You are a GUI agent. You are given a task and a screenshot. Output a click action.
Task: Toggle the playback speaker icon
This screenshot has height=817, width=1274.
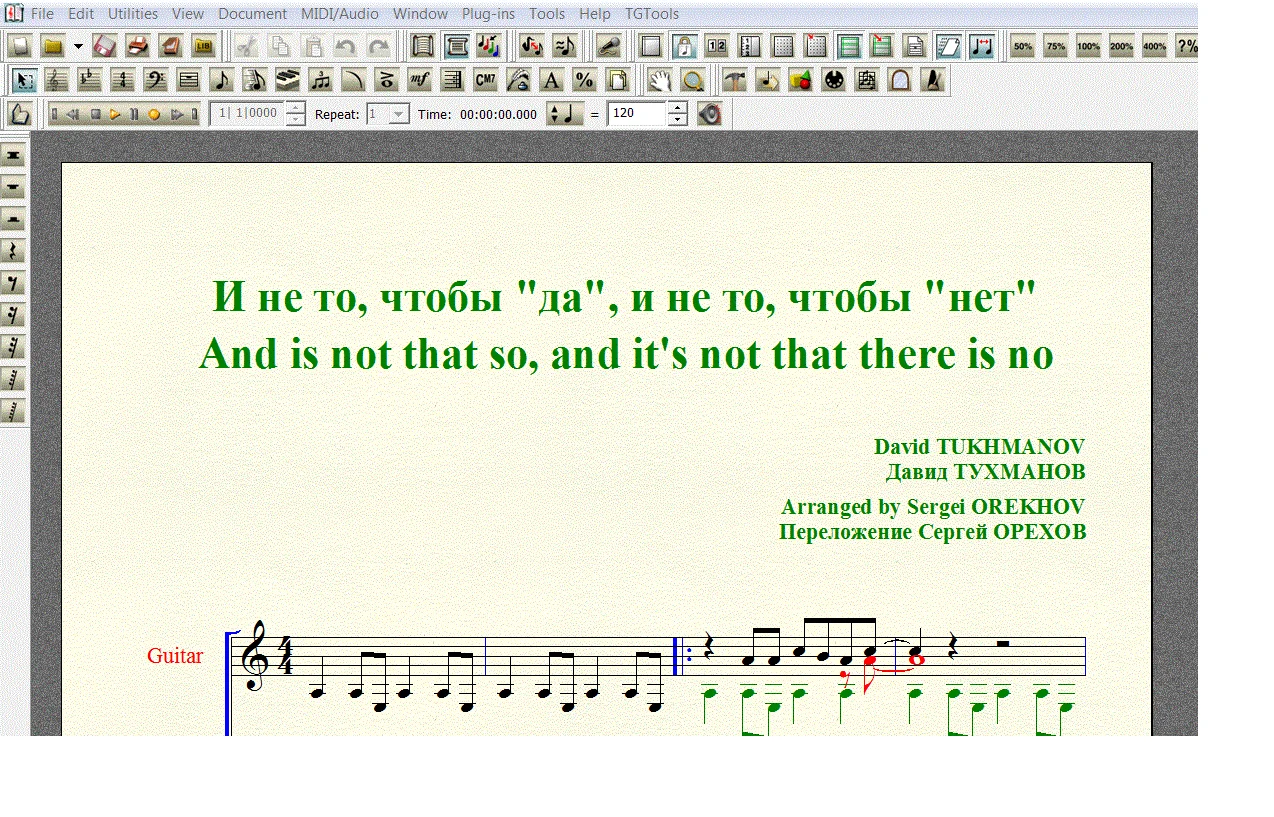(709, 114)
